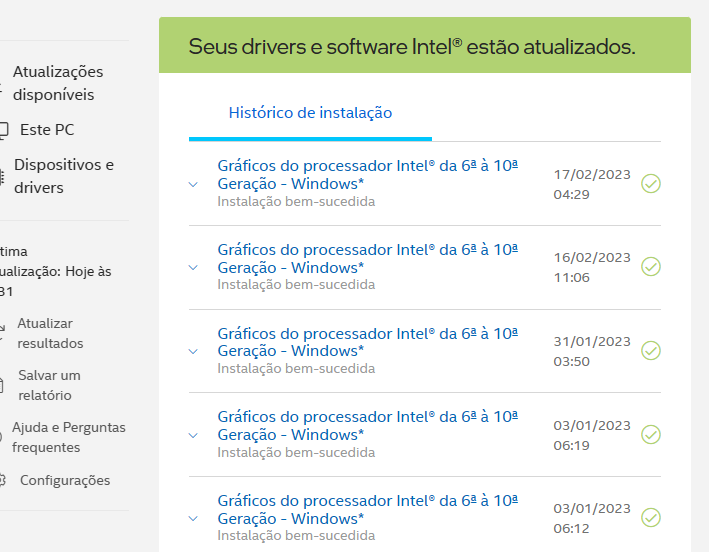The image size is (709, 552).
Task: Expand the 16/02/2023 11:06 installation entry
Action: click(193, 268)
